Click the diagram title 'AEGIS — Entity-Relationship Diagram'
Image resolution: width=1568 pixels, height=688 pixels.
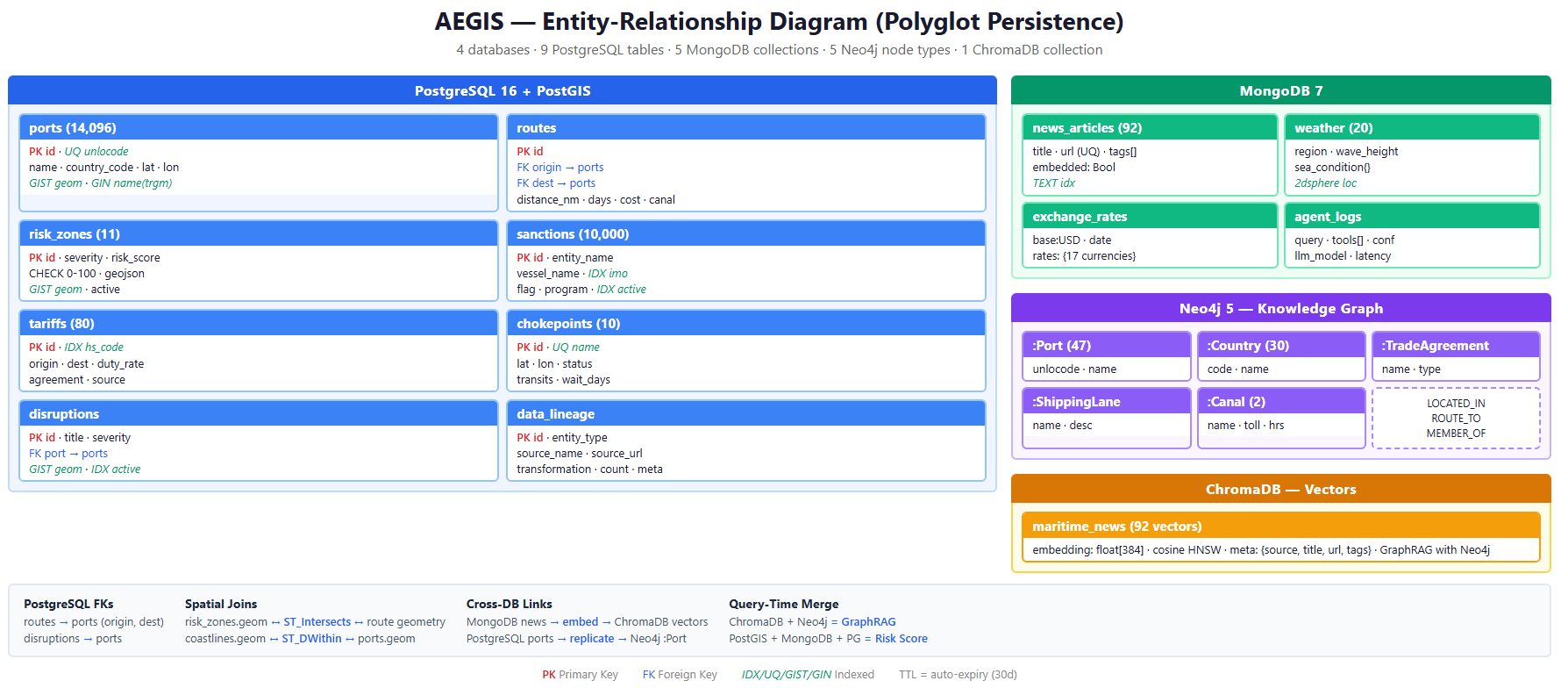tap(780, 21)
